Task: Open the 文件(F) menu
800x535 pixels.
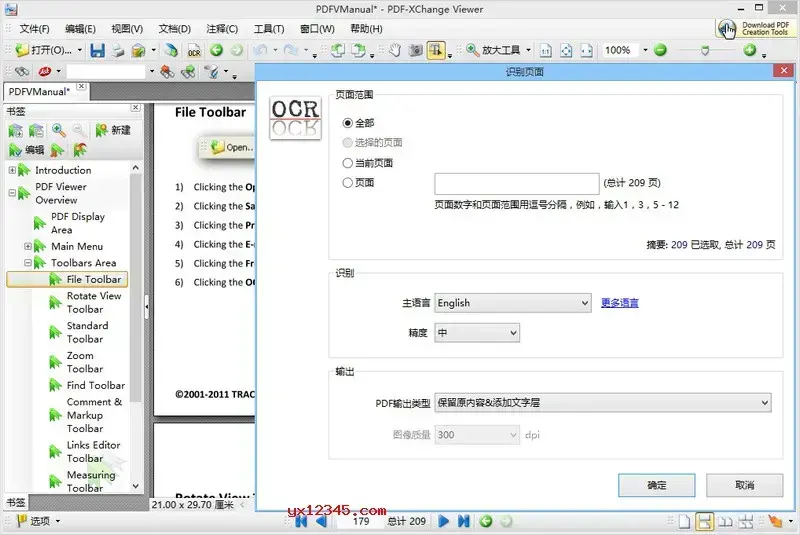Action: pyautogui.click(x=35, y=29)
